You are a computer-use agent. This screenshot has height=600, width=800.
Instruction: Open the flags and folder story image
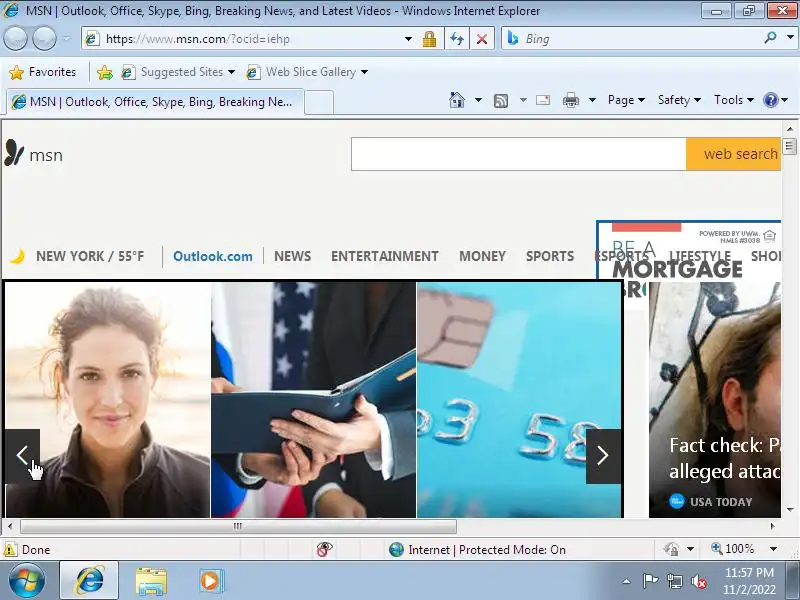click(x=313, y=400)
